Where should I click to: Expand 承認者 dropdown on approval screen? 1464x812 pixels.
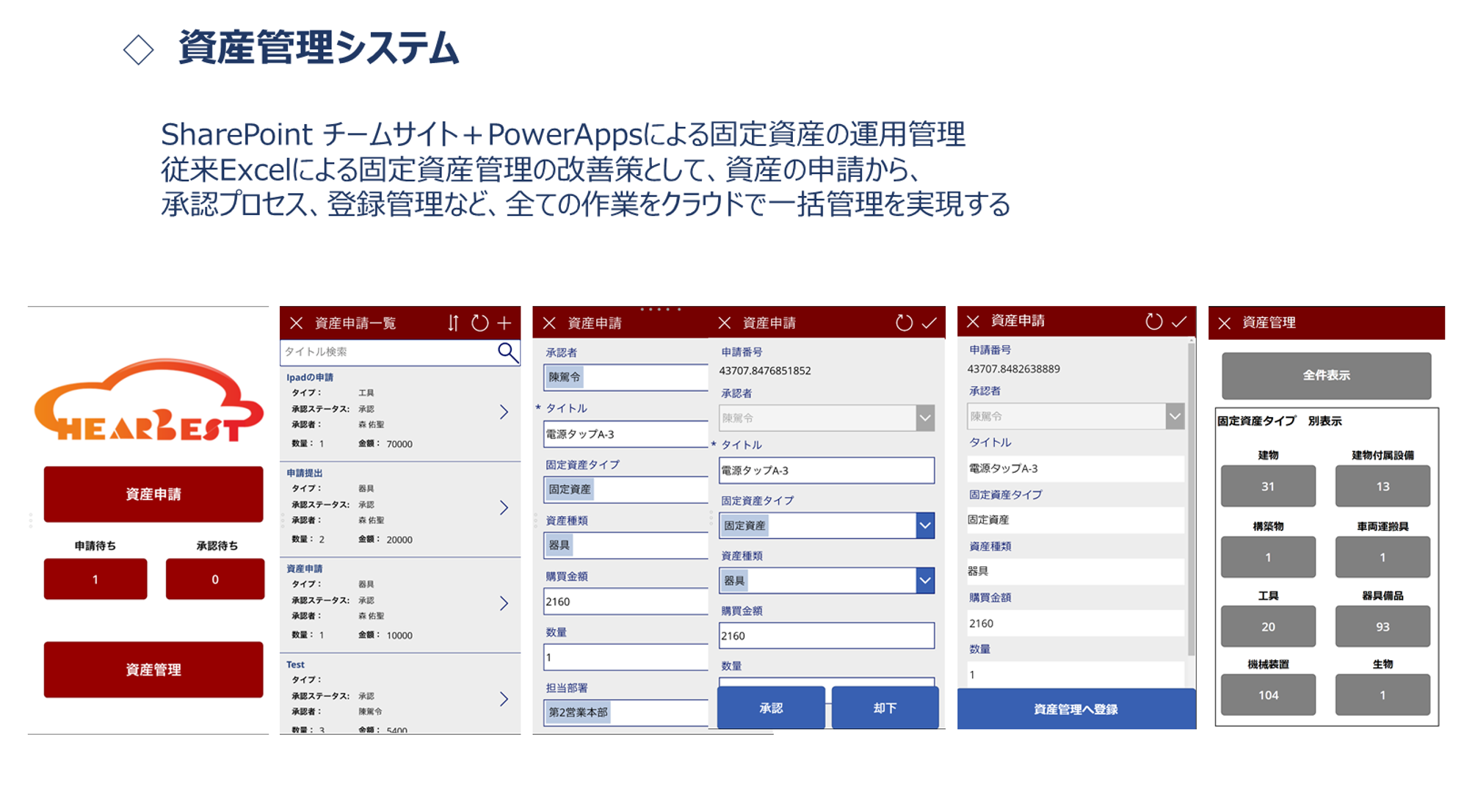tap(925, 418)
